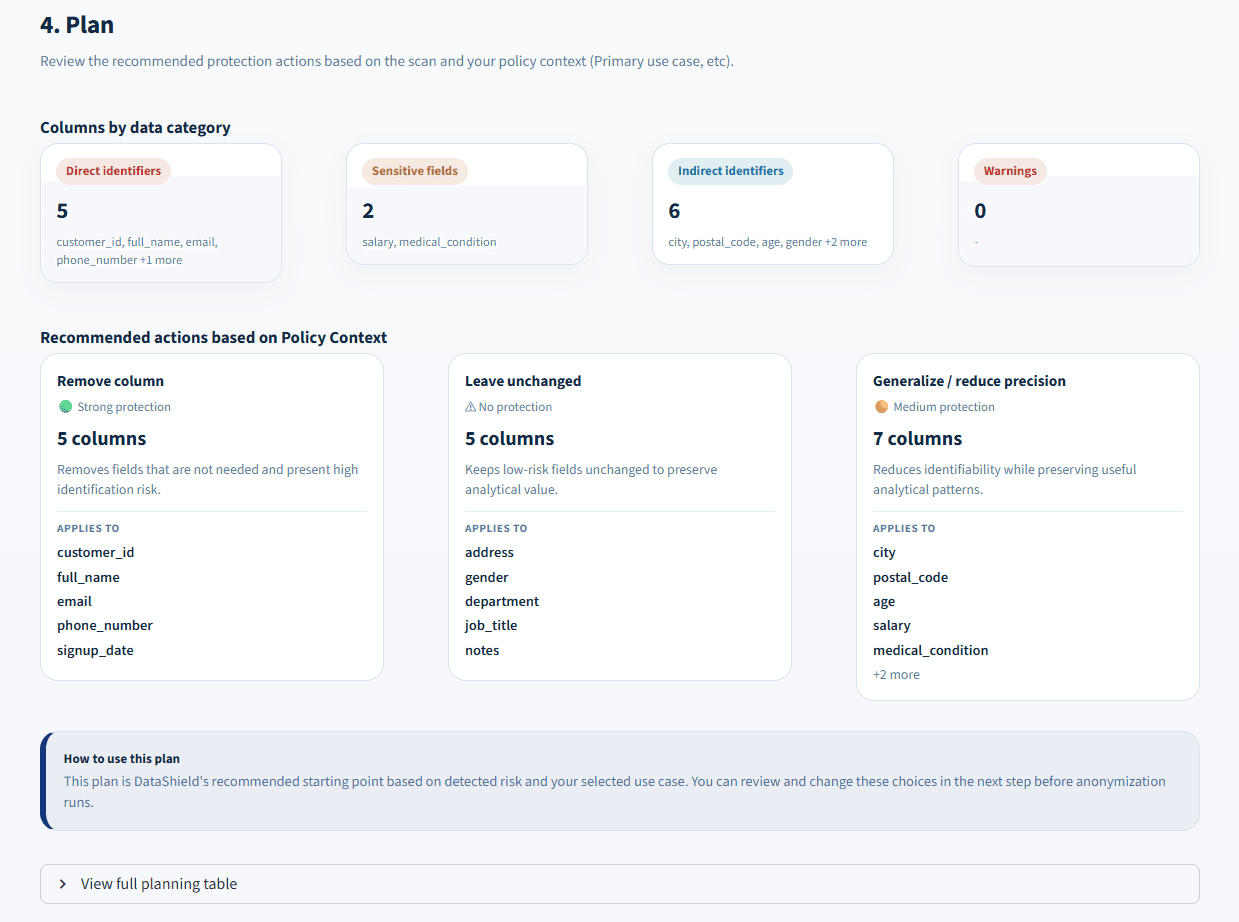This screenshot has width=1239, height=922.
Task: Click the orange Medium protection indicator dot
Action: tap(881, 407)
